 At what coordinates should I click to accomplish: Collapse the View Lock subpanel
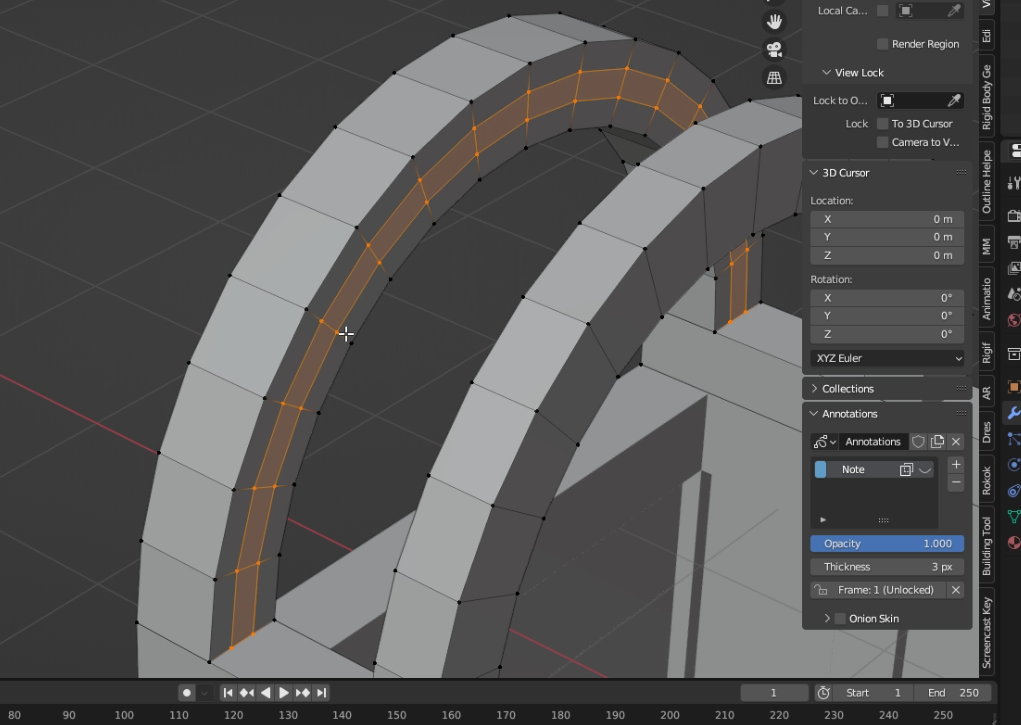pyautogui.click(x=826, y=72)
